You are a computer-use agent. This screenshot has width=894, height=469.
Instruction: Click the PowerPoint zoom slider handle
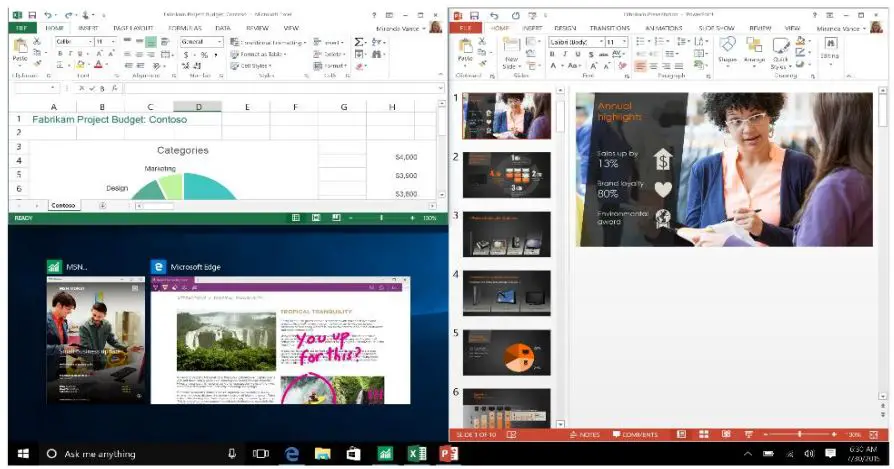(799, 434)
